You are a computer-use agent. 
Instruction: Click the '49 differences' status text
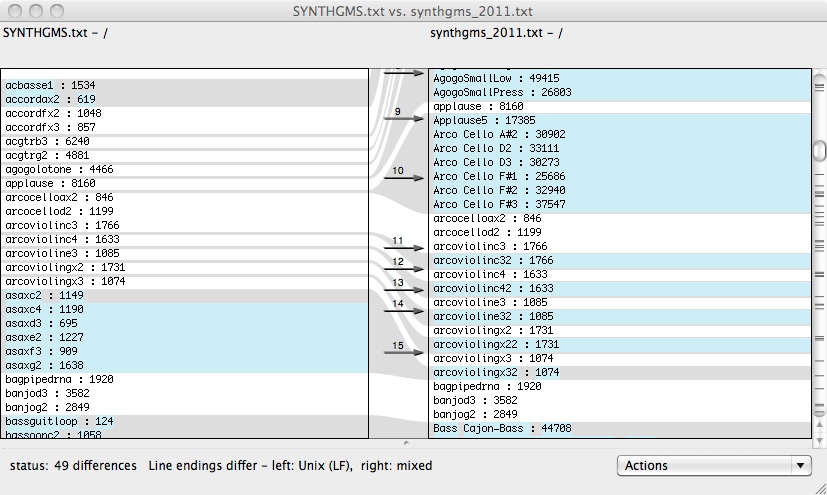[x=95, y=465]
